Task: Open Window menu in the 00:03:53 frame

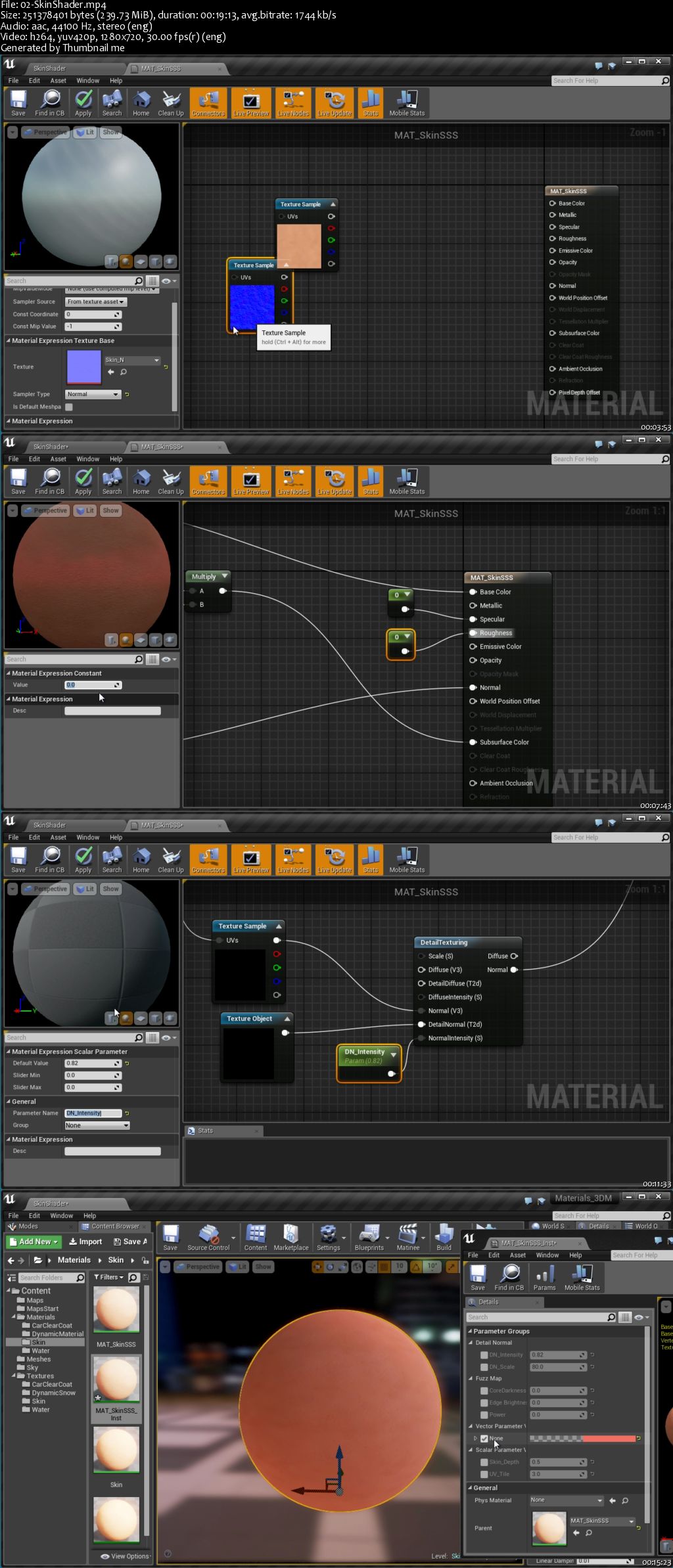Action: point(87,81)
